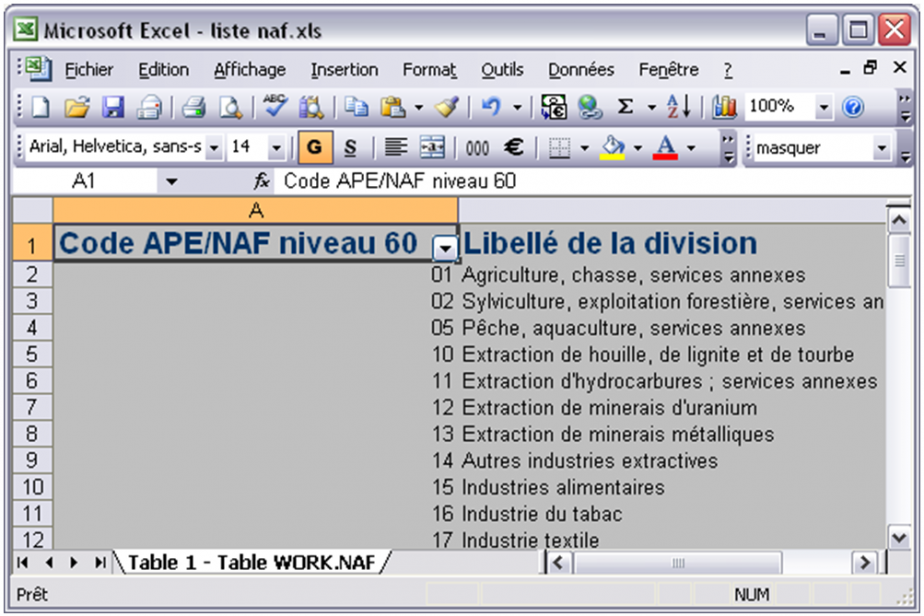Open the font size dropdown
The height and width of the screenshot is (616, 924).
(x=277, y=147)
